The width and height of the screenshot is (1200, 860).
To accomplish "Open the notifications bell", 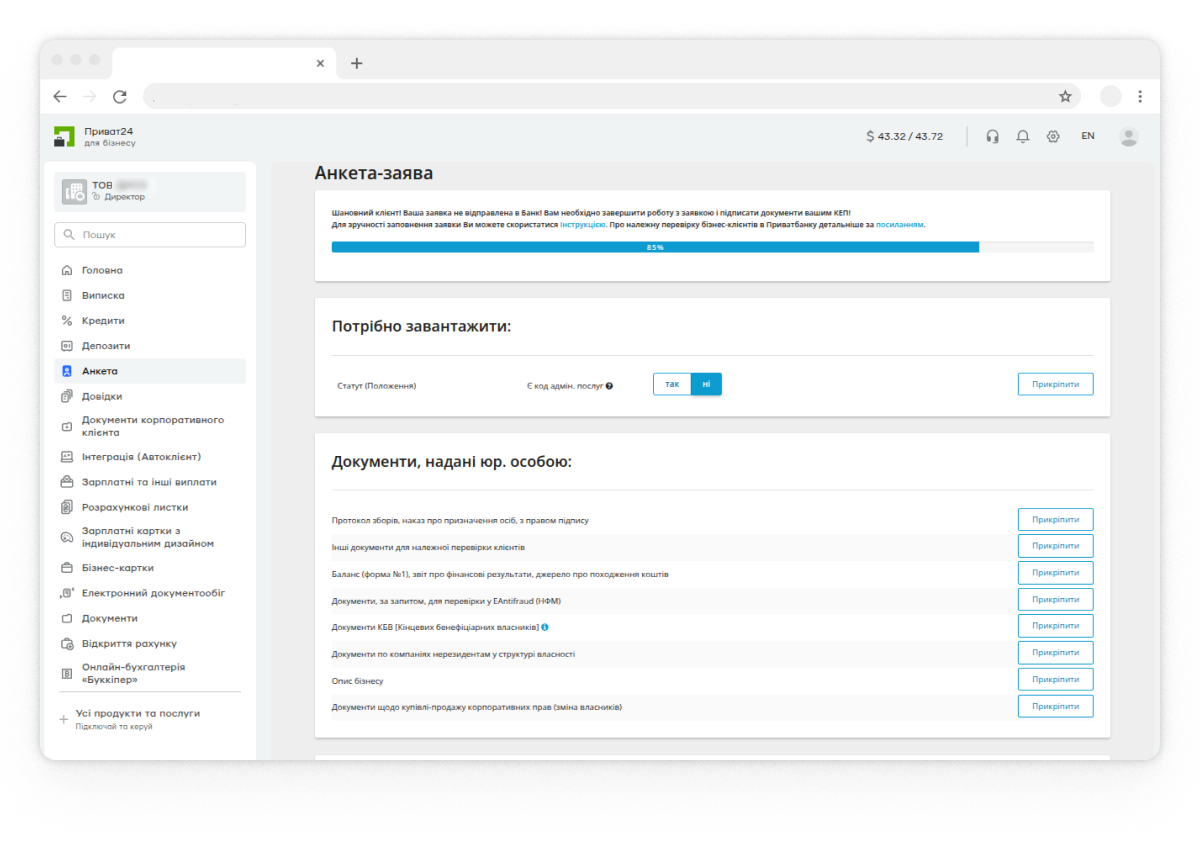I will tap(1022, 136).
